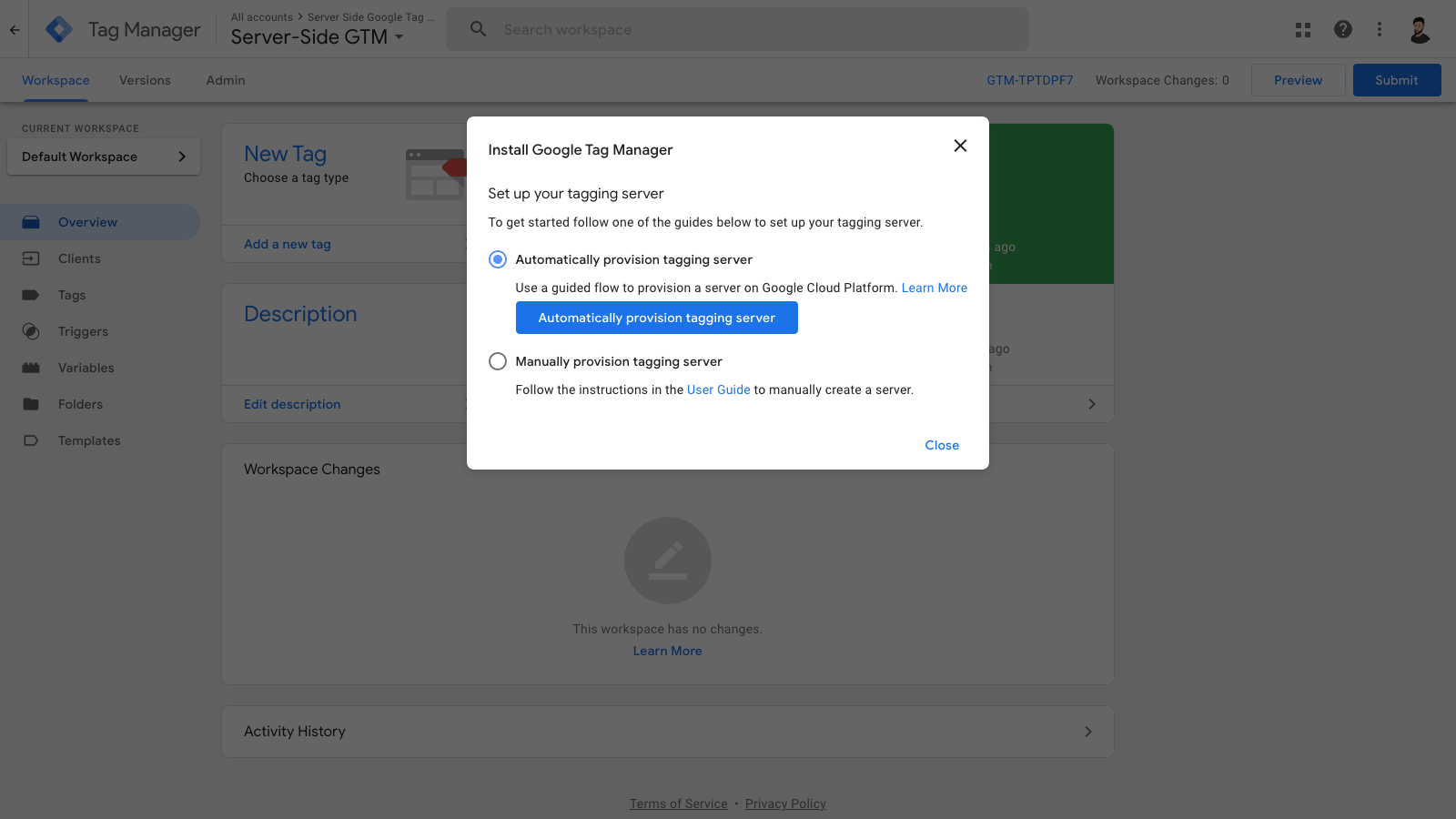Click the Server Side Google Tag breadcrumb
The image size is (1456, 819).
point(370,17)
